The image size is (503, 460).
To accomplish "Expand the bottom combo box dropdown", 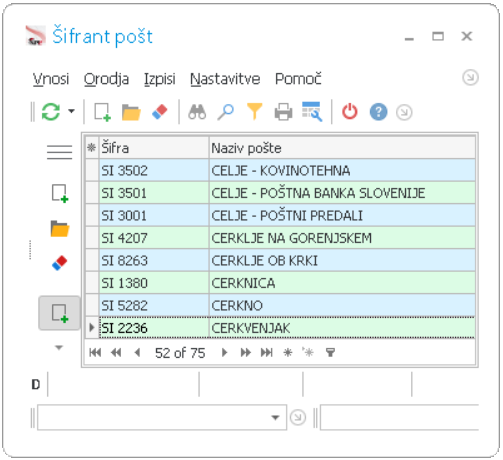I will (x=275, y=418).
